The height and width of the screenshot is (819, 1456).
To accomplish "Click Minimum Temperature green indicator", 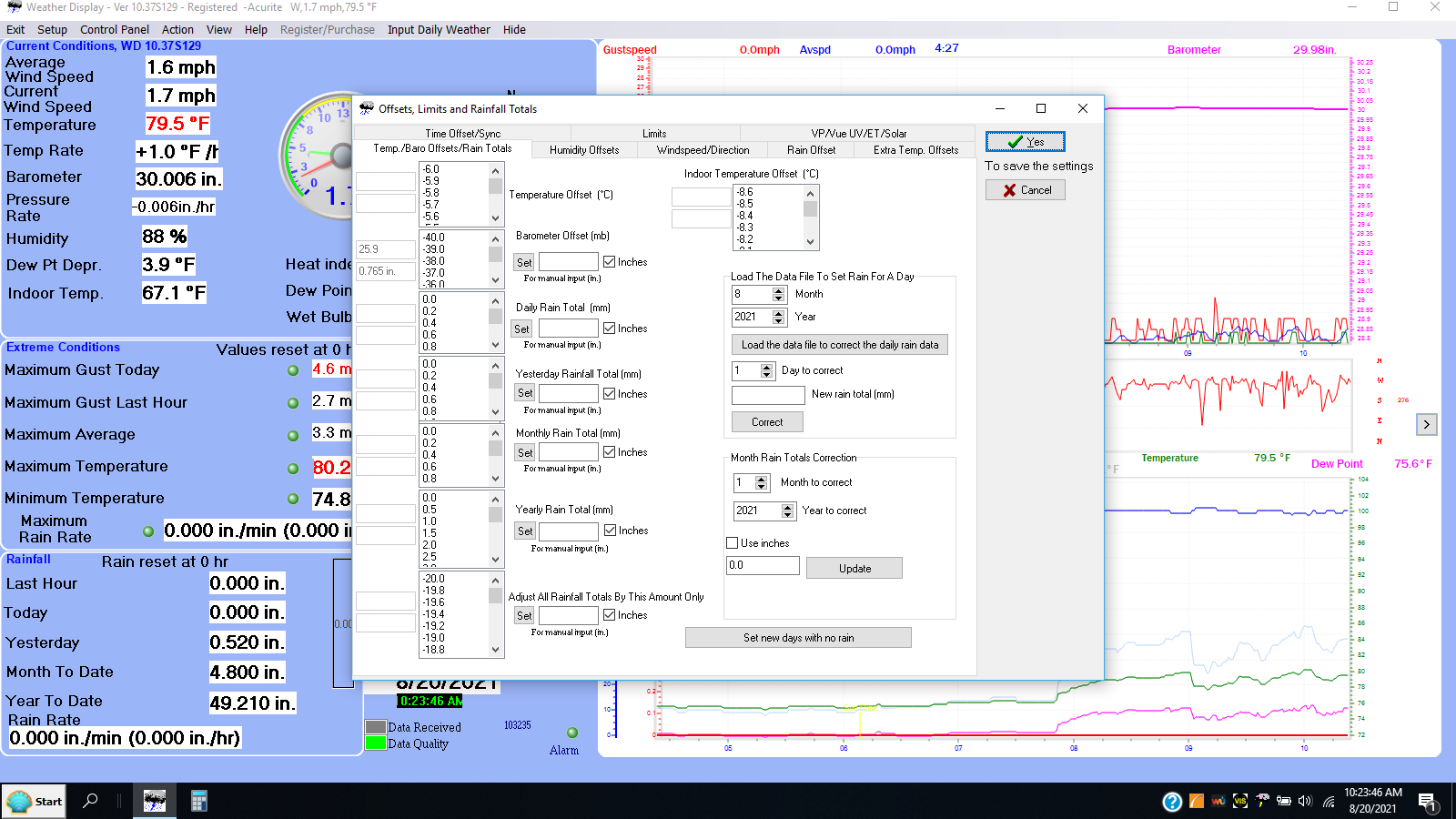I will (293, 499).
